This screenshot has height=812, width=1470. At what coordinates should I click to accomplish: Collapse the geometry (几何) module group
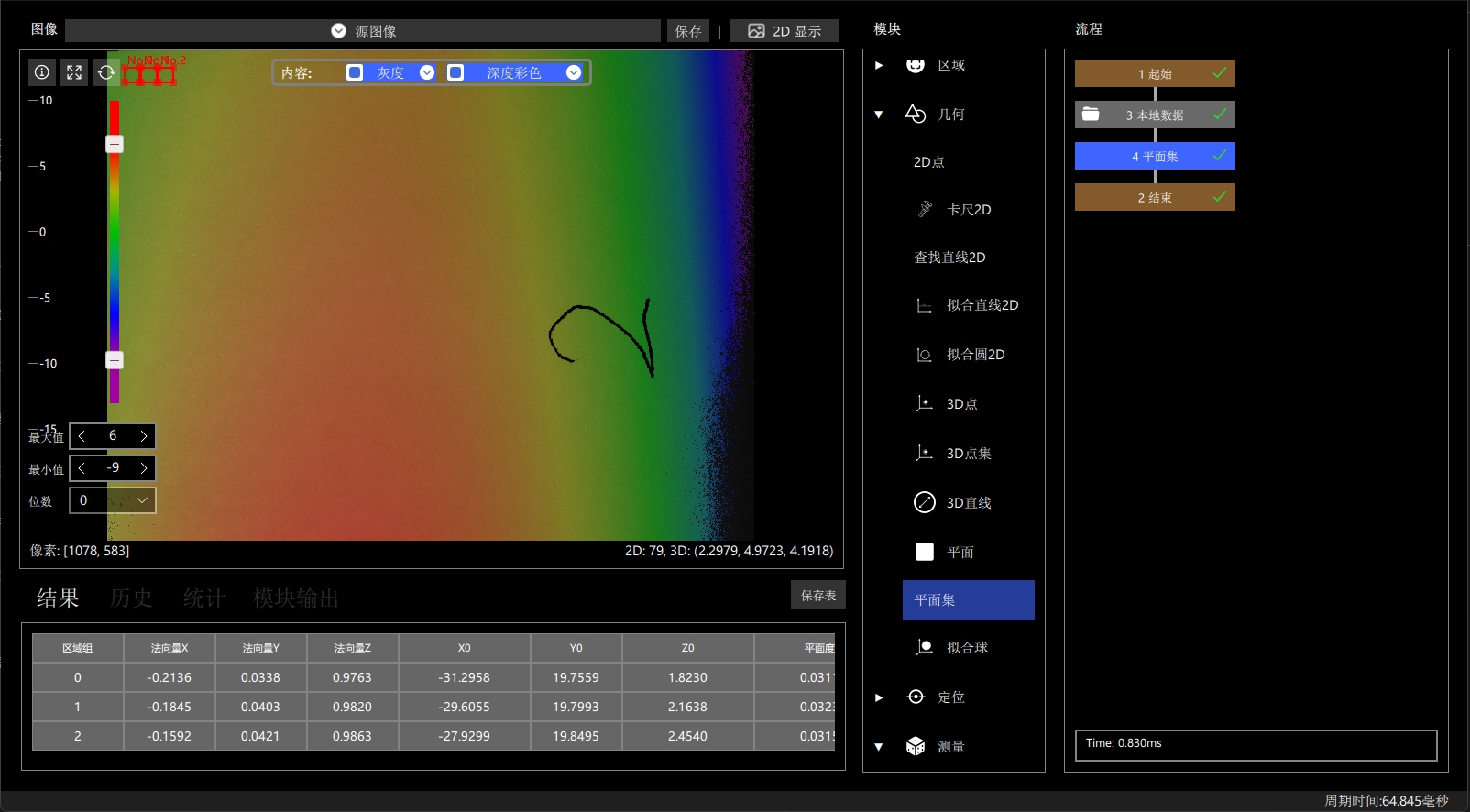879,115
